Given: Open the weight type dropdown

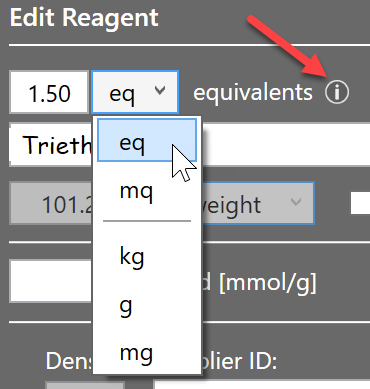Looking at the screenshot, I should [x=258, y=203].
